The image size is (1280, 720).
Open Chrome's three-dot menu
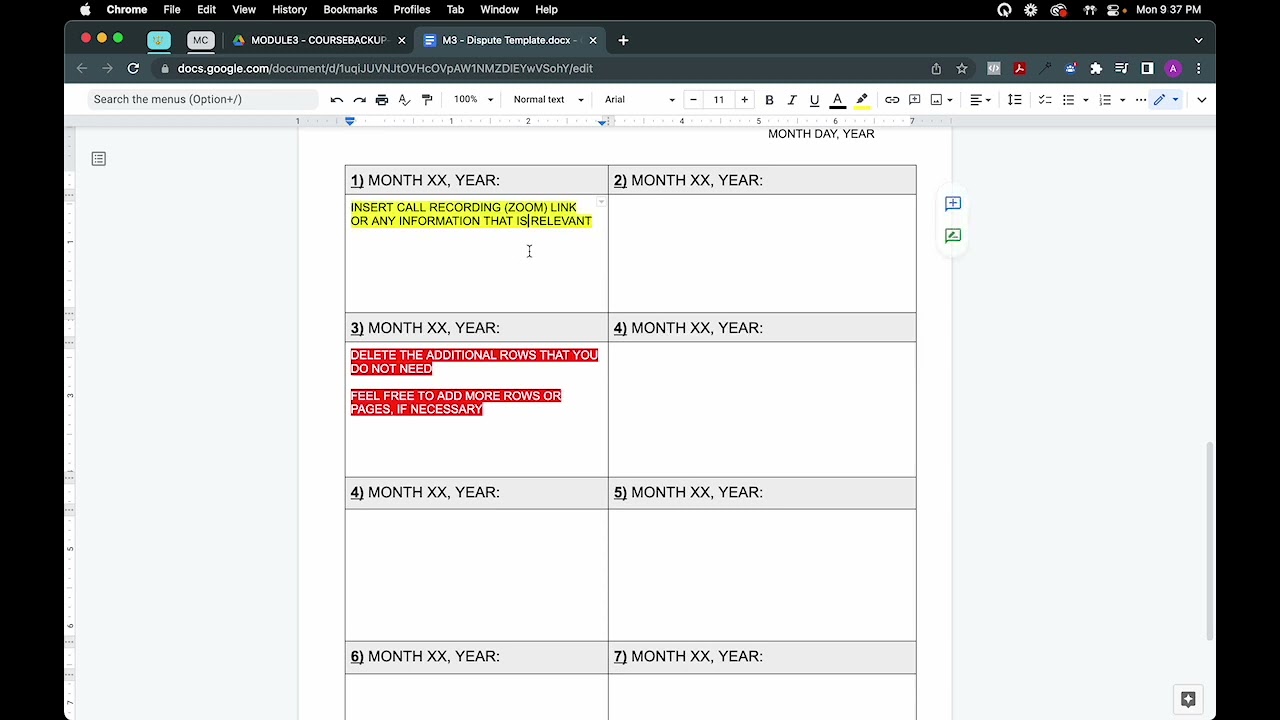pyautogui.click(x=1198, y=68)
